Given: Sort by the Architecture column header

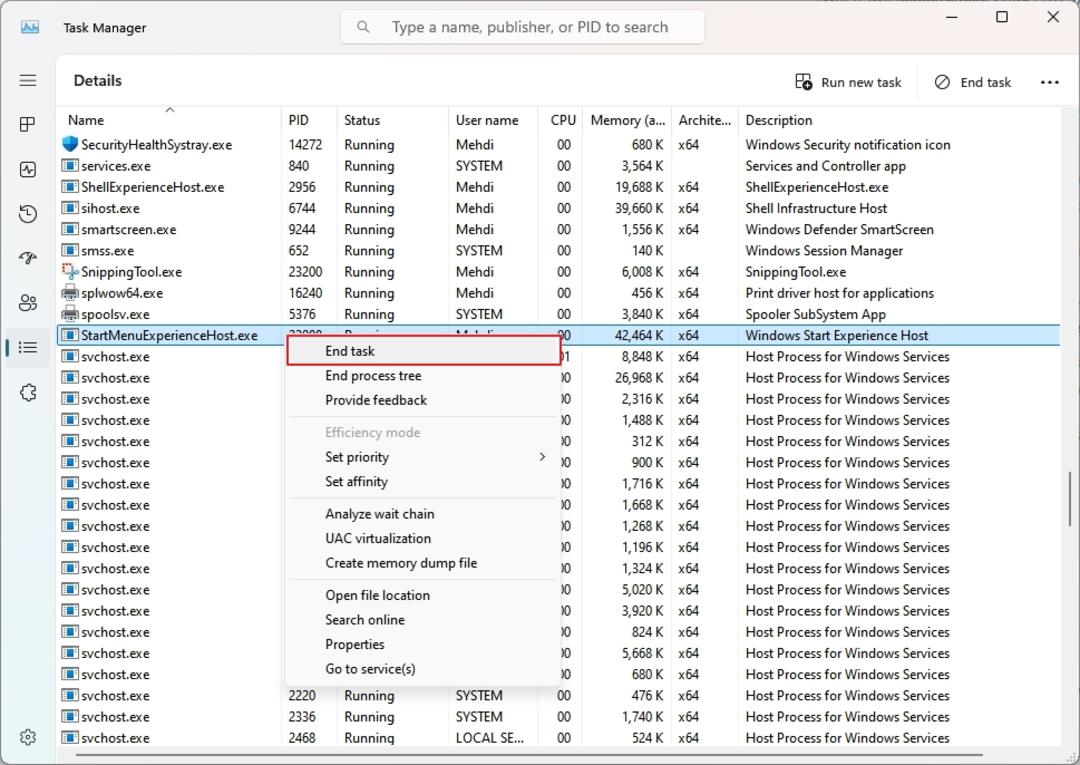Looking at the screenshot, I should coord(704,120).
